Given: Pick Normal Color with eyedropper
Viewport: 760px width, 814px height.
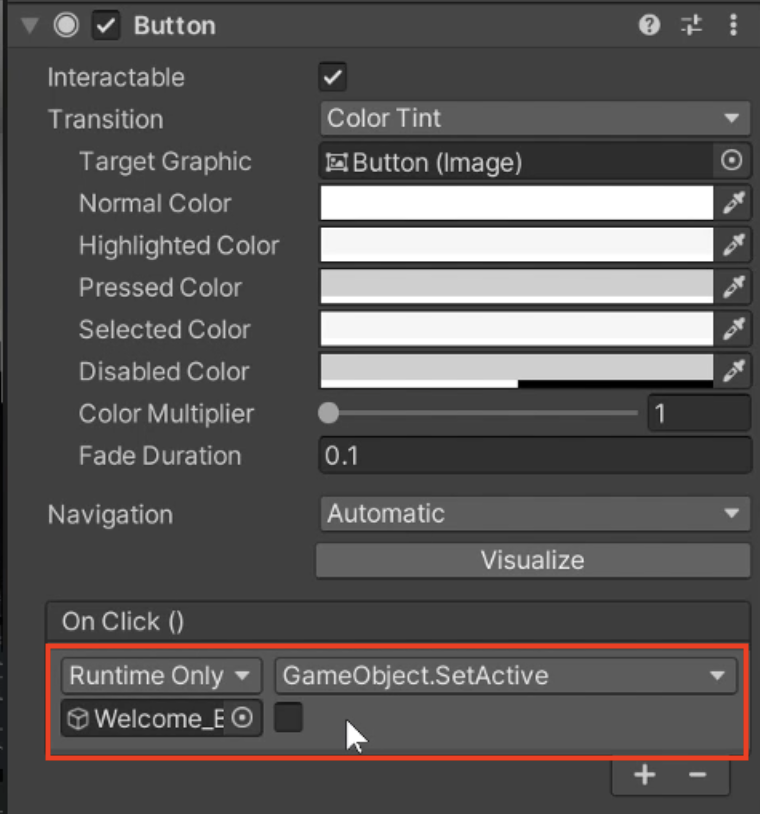Looking at the screenshot, I should pos(734,204).
